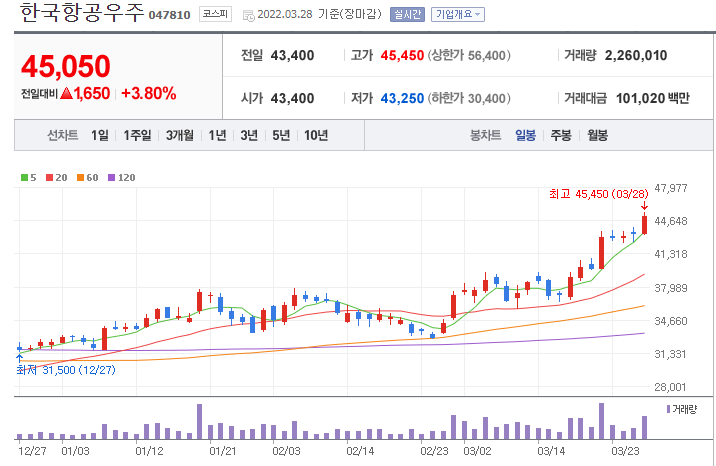
Task: Click the purple 120-day moving average legend swatch
Action: point(111,178)
